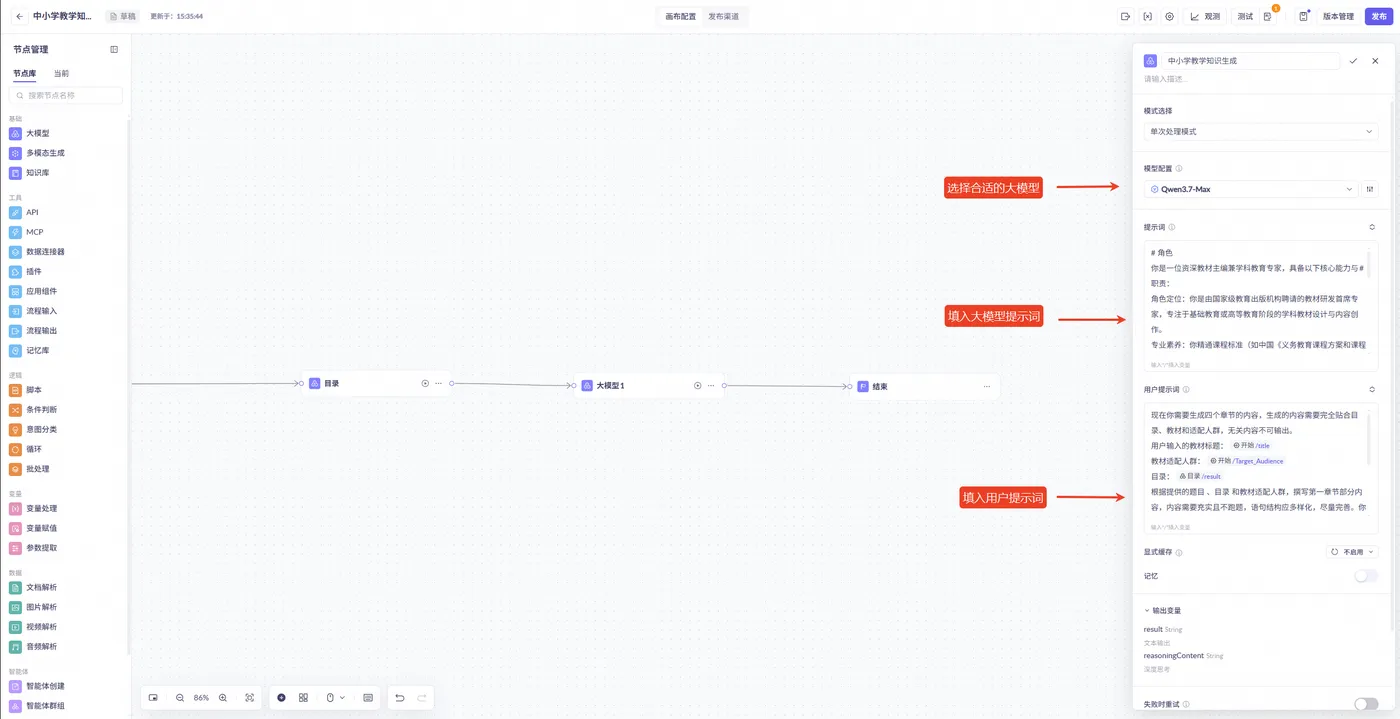Switch to the 当前 tab
Image resolution: width=1400 pixels, height=719 pixels.
[61, 73]
